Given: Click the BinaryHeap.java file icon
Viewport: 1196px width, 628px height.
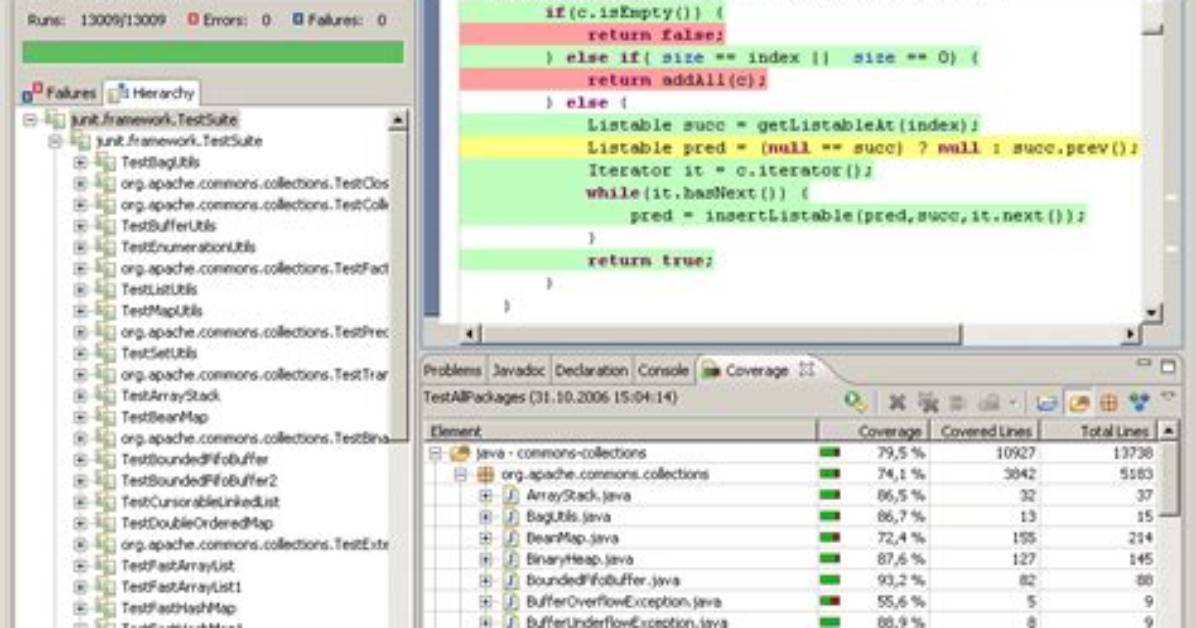Looking at the screenshot, I should click(x=510, y=559).
